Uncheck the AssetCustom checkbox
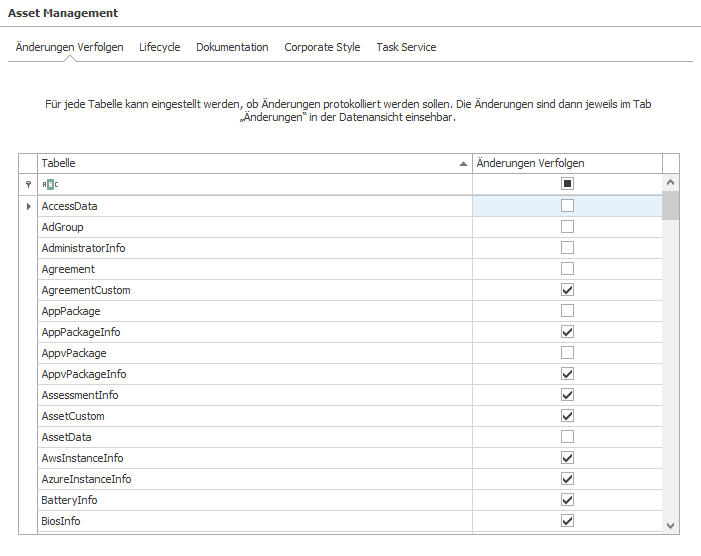The height and width of the screenshot is (556, 701). tap(567, 416)
